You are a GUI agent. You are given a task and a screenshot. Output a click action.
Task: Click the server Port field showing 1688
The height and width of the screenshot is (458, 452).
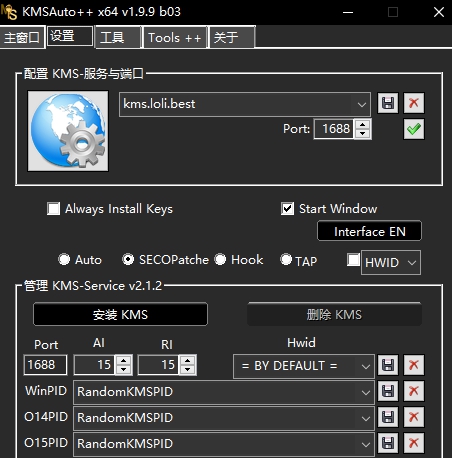[x=334, y=129]
